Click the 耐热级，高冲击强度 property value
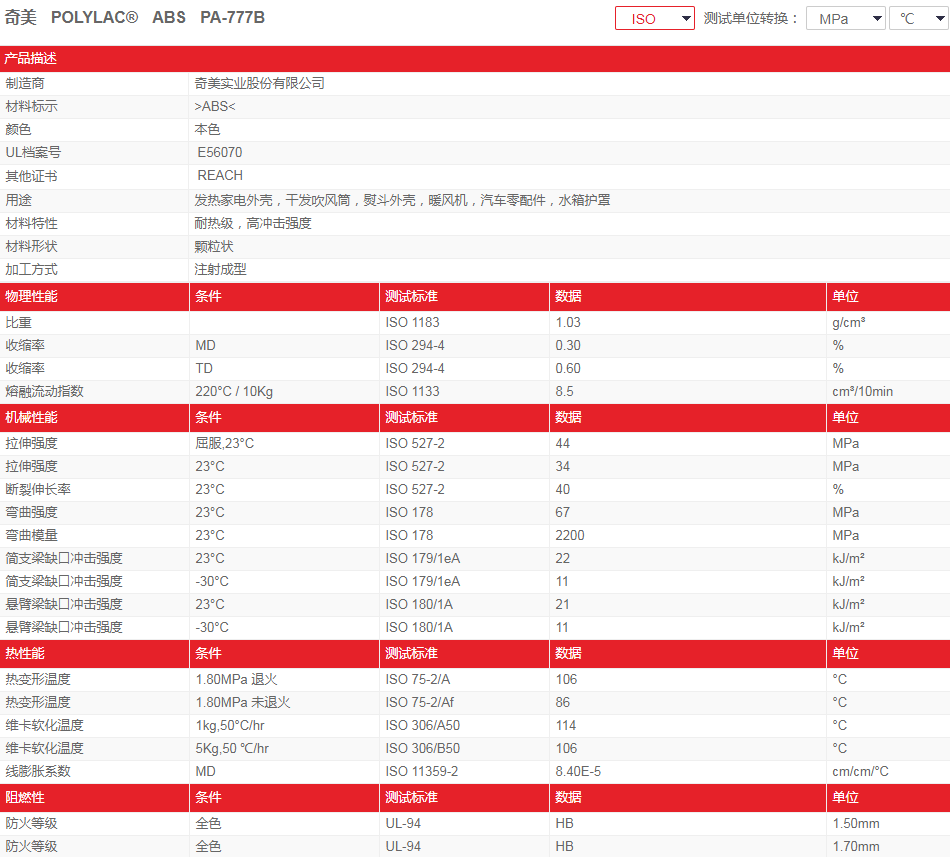 [x=253, y=223]
